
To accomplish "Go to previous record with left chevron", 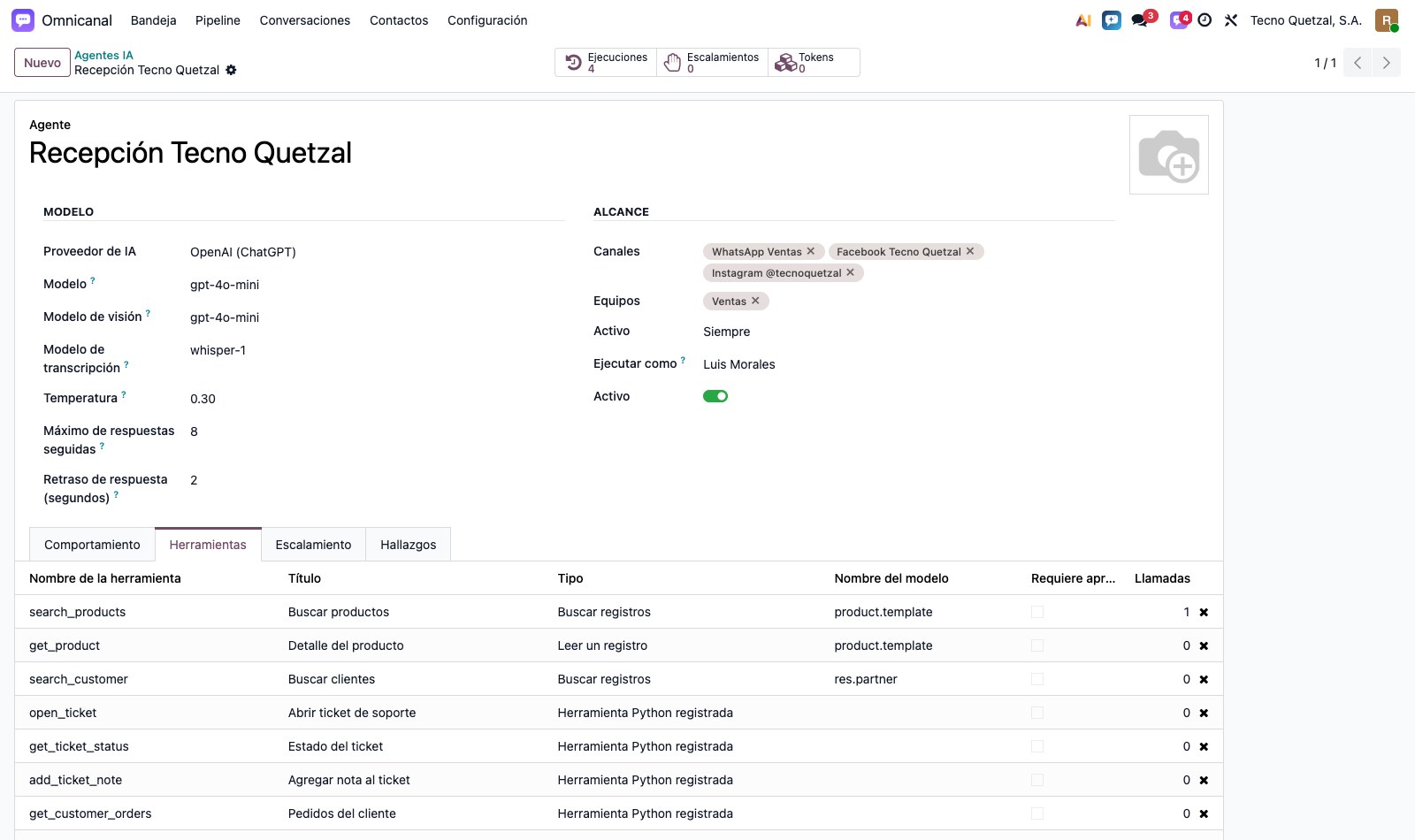I will coord(1358,63).
